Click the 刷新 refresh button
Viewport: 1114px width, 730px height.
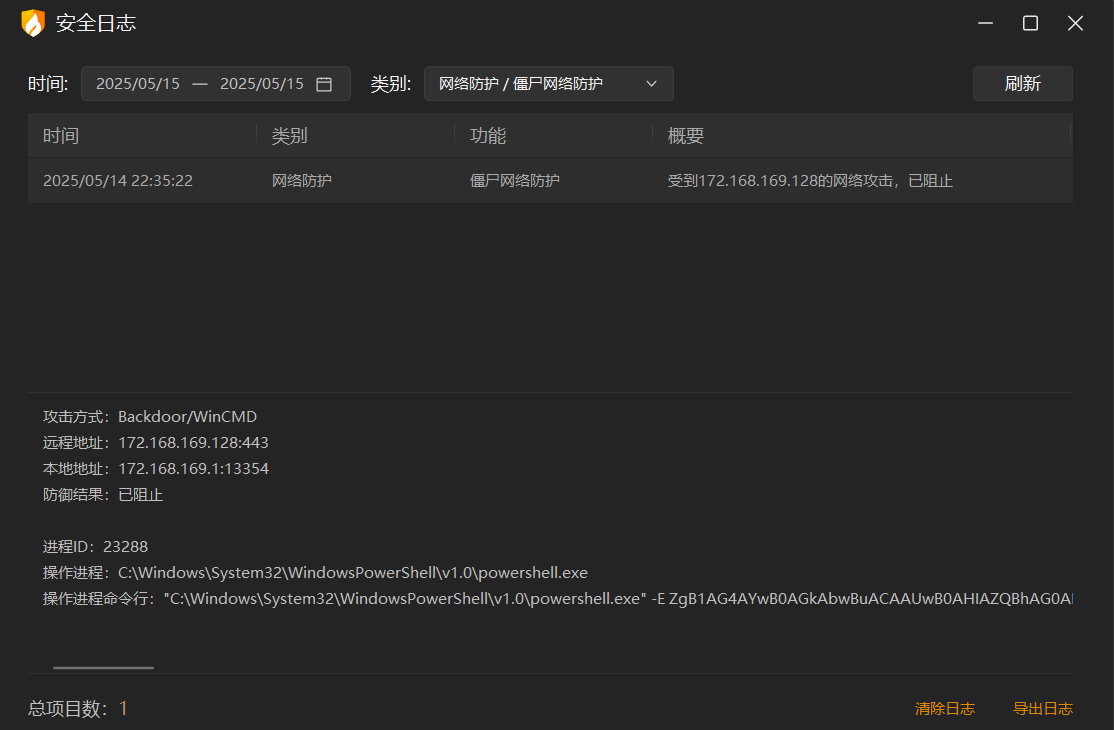(x=1022, y=84)
